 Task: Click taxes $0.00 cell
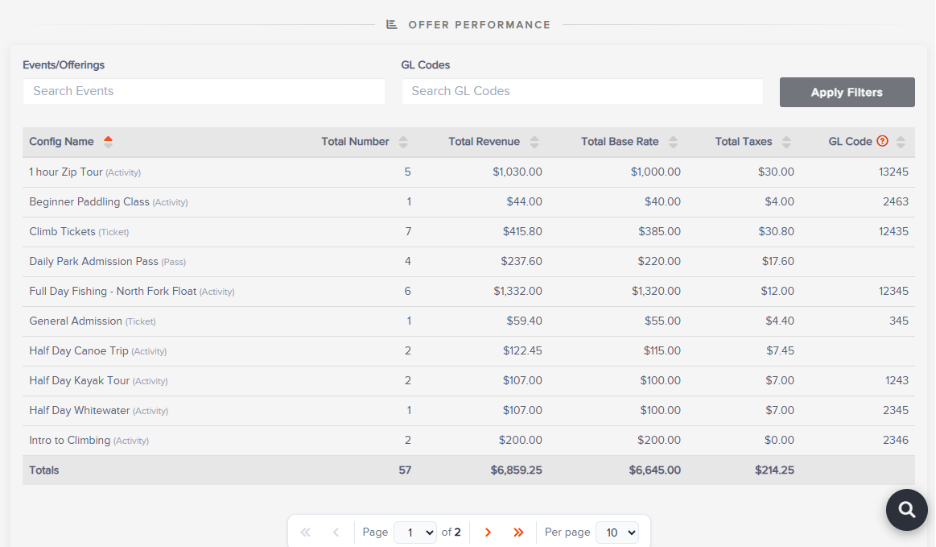coord(779,441)
